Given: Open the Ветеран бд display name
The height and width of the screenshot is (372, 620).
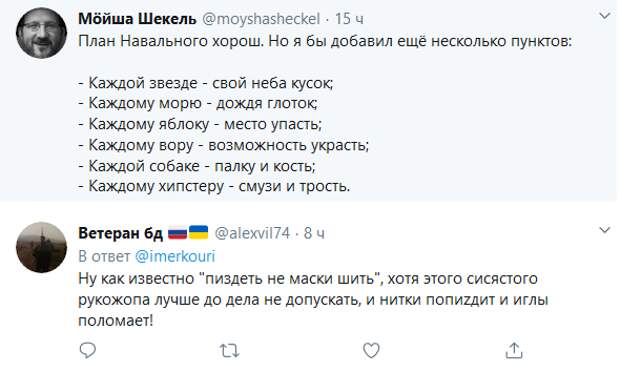Looking at the screenshot, I should coord(121,233).
